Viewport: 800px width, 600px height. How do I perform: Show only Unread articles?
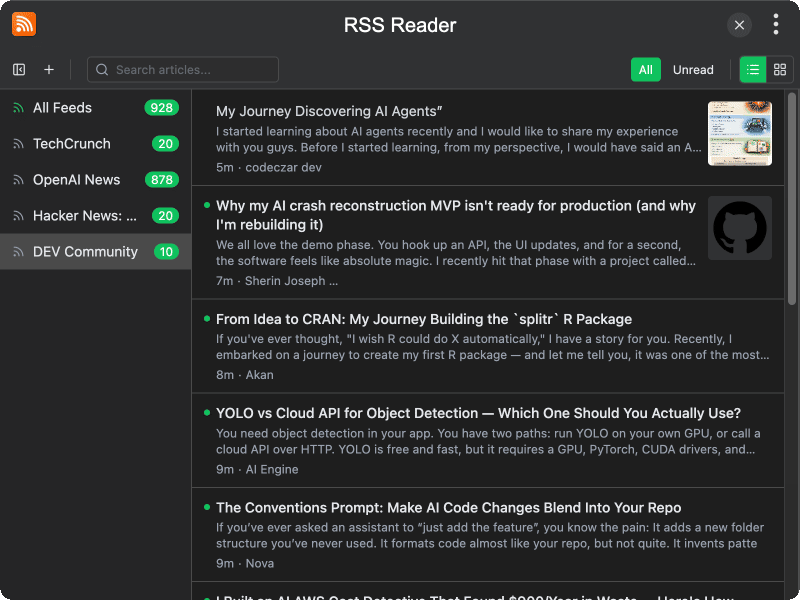[693, 70]
